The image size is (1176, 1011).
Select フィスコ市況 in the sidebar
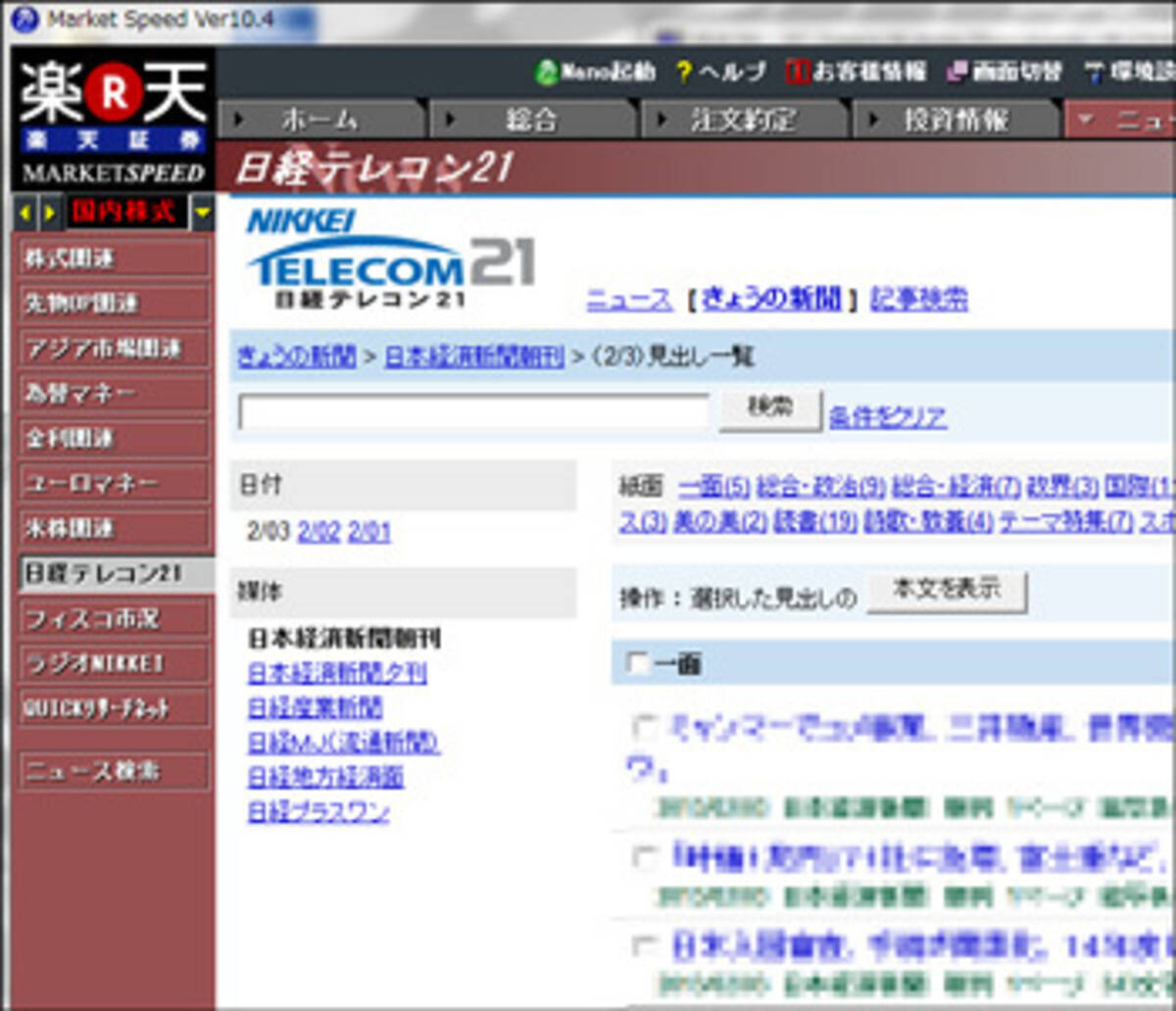click(x=114, y=619)
